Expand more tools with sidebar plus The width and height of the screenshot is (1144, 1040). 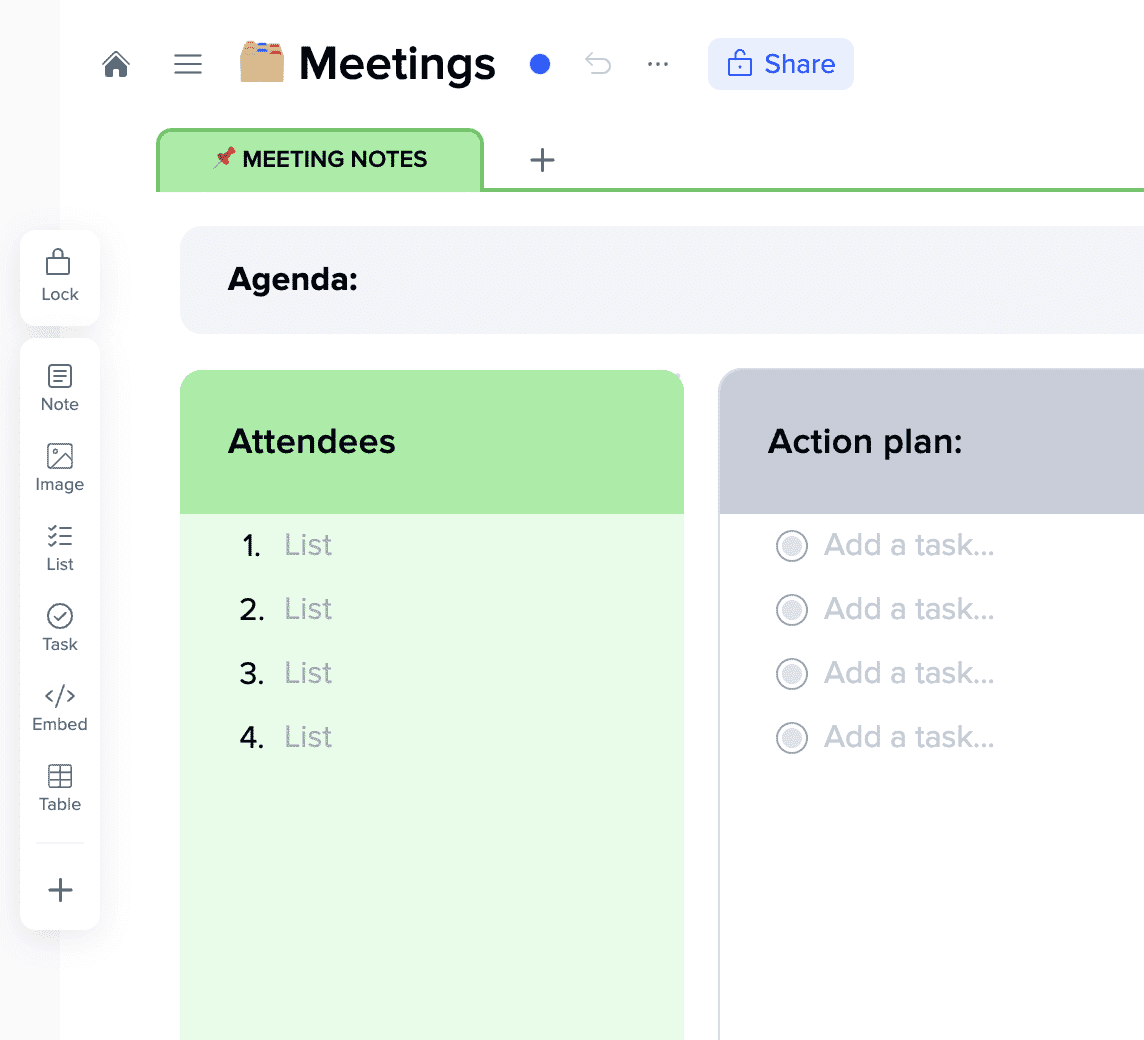tap(60, 890)
